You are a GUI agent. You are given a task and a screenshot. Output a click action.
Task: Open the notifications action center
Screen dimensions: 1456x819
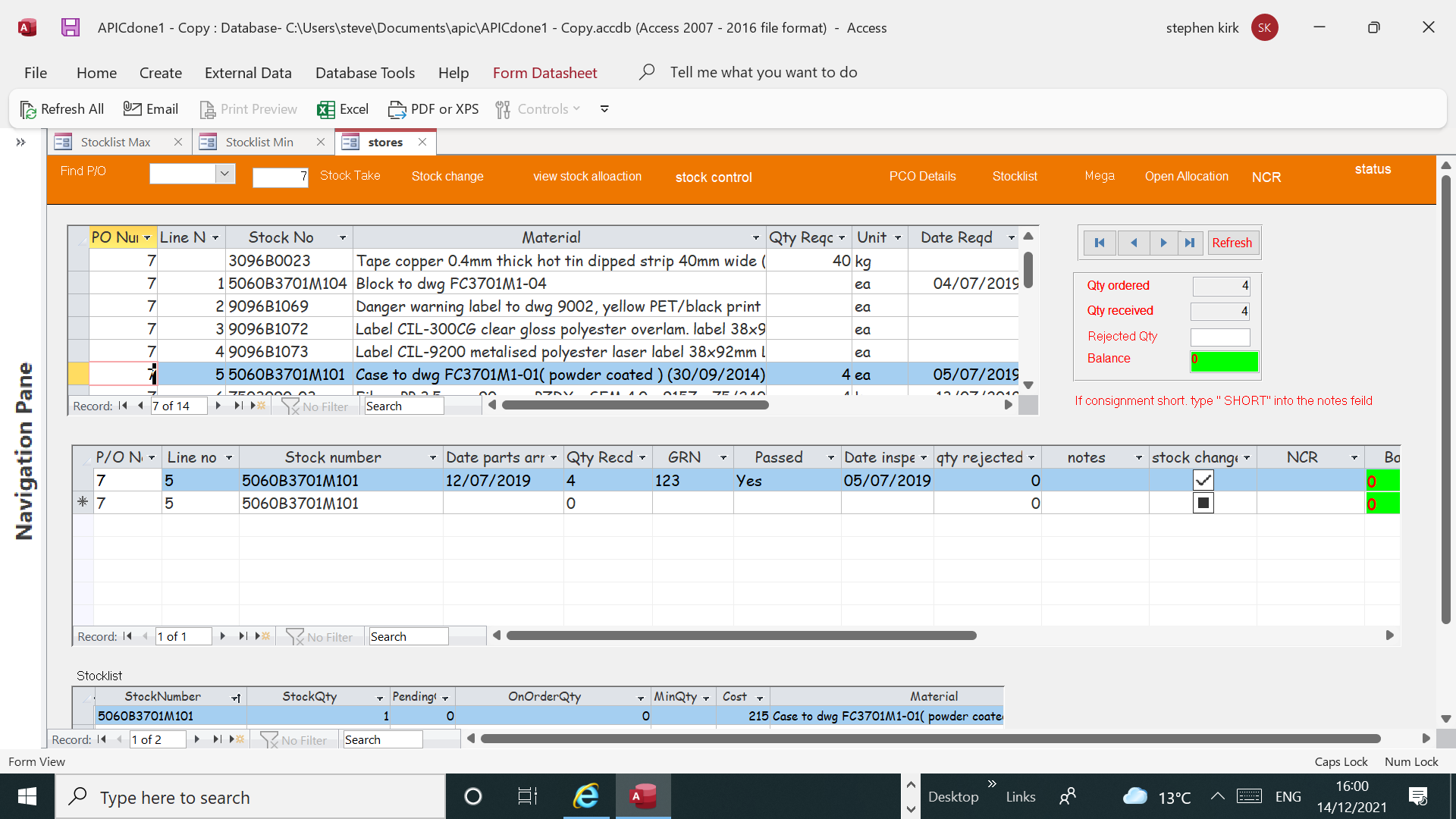pos(1418,796)
